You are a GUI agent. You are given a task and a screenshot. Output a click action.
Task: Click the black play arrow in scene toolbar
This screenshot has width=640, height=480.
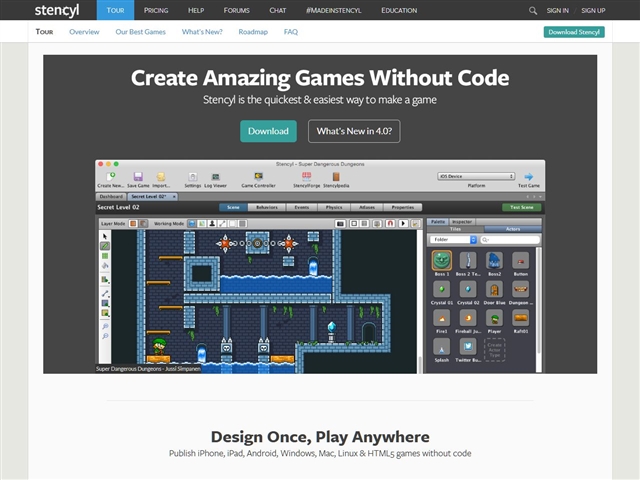pos(403,224)
